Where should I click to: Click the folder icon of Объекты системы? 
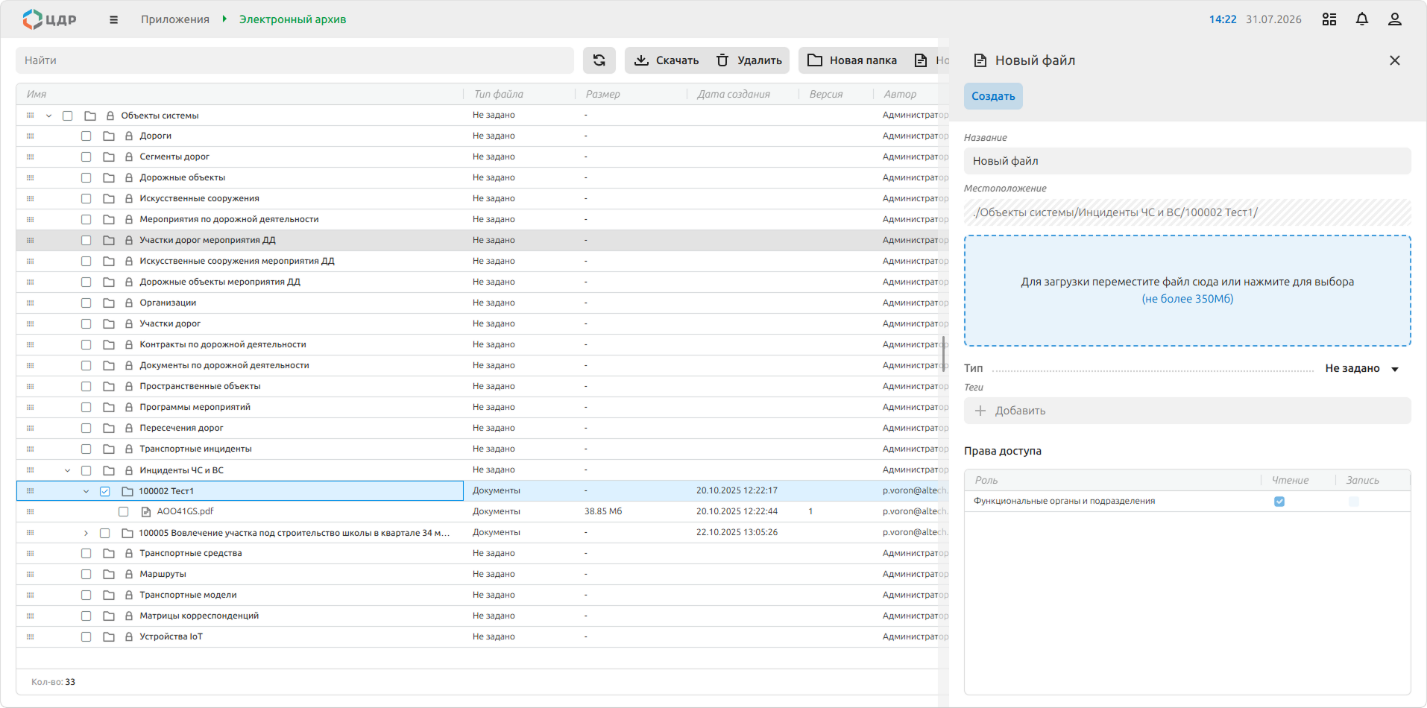90,116
